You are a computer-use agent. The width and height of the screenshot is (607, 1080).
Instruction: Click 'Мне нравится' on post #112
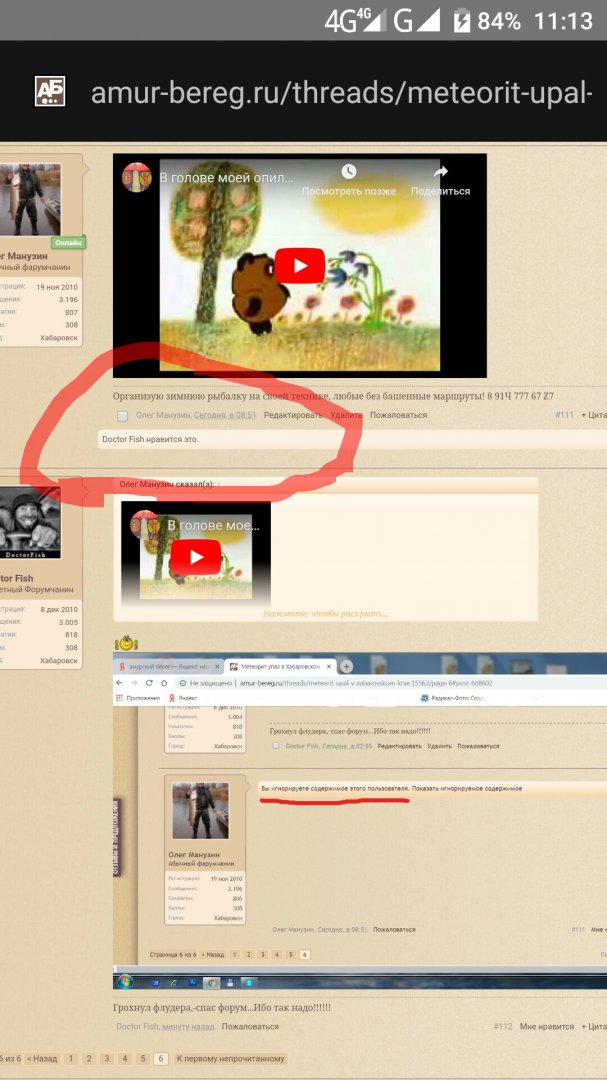point(547,1026)
